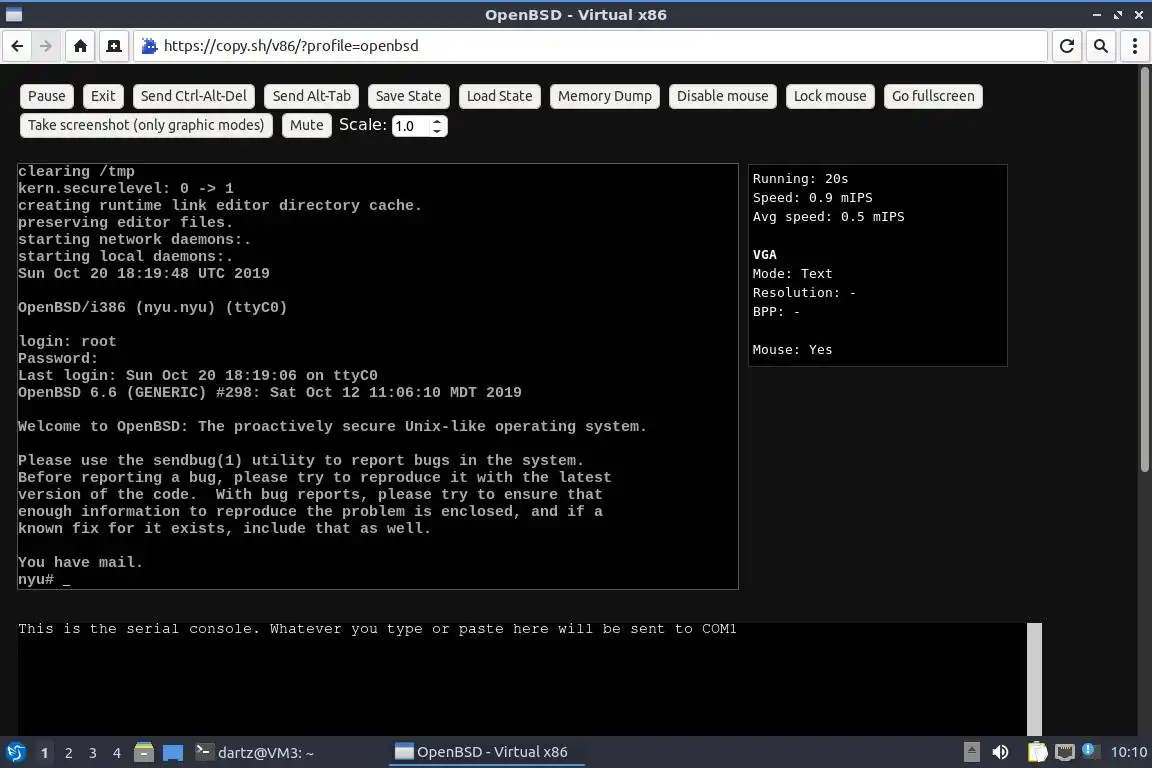Click the clipboard icon in system tray
Viewport: 1152px width, 768px height.
click(x=1037, y=752)
